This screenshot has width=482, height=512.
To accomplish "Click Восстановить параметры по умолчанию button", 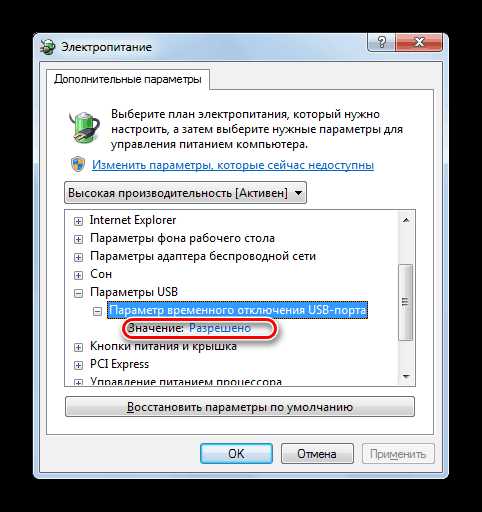I will [x=240, y=407].
